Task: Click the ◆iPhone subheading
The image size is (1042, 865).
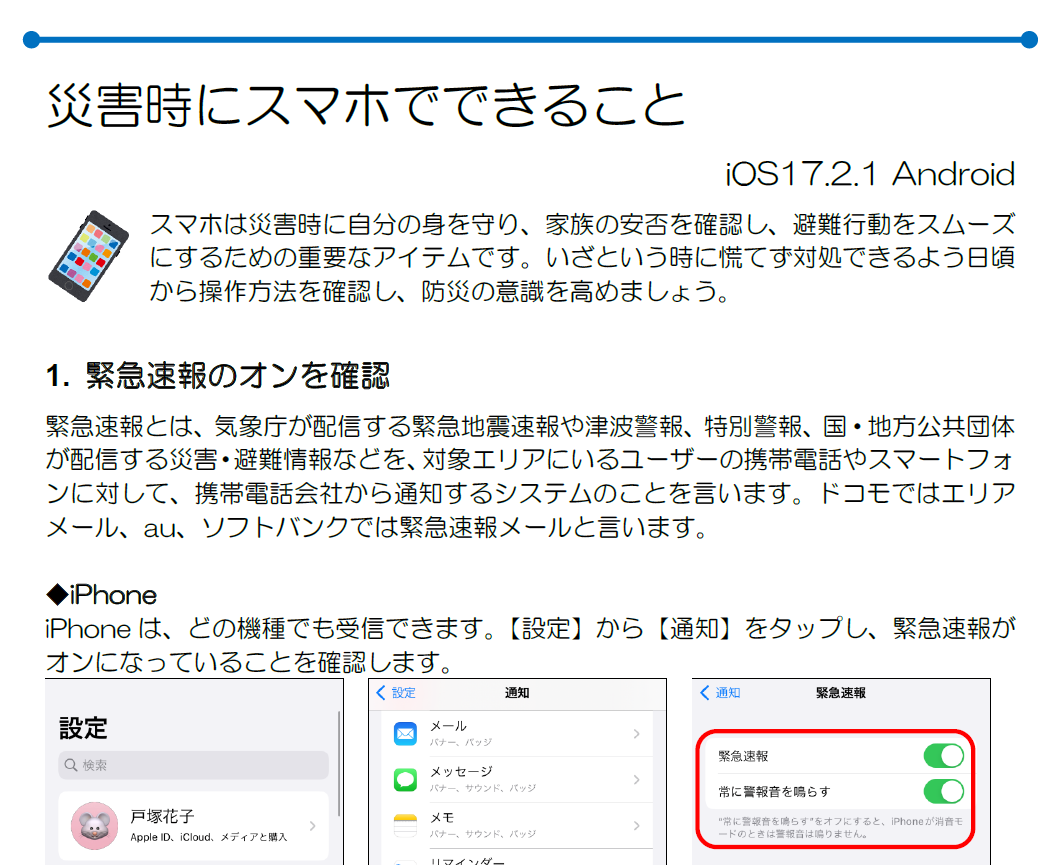Action: 101,595
